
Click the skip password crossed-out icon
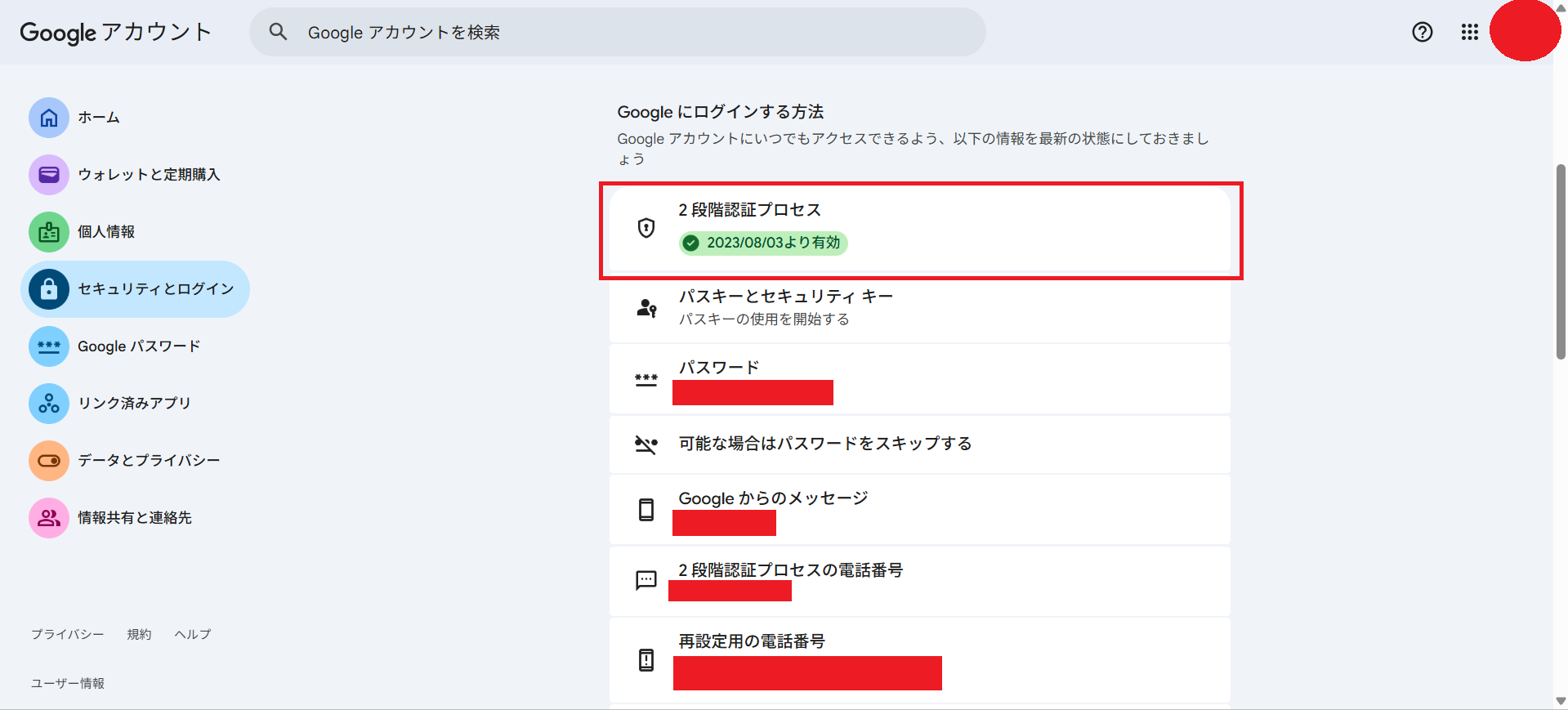pos(646,444)
